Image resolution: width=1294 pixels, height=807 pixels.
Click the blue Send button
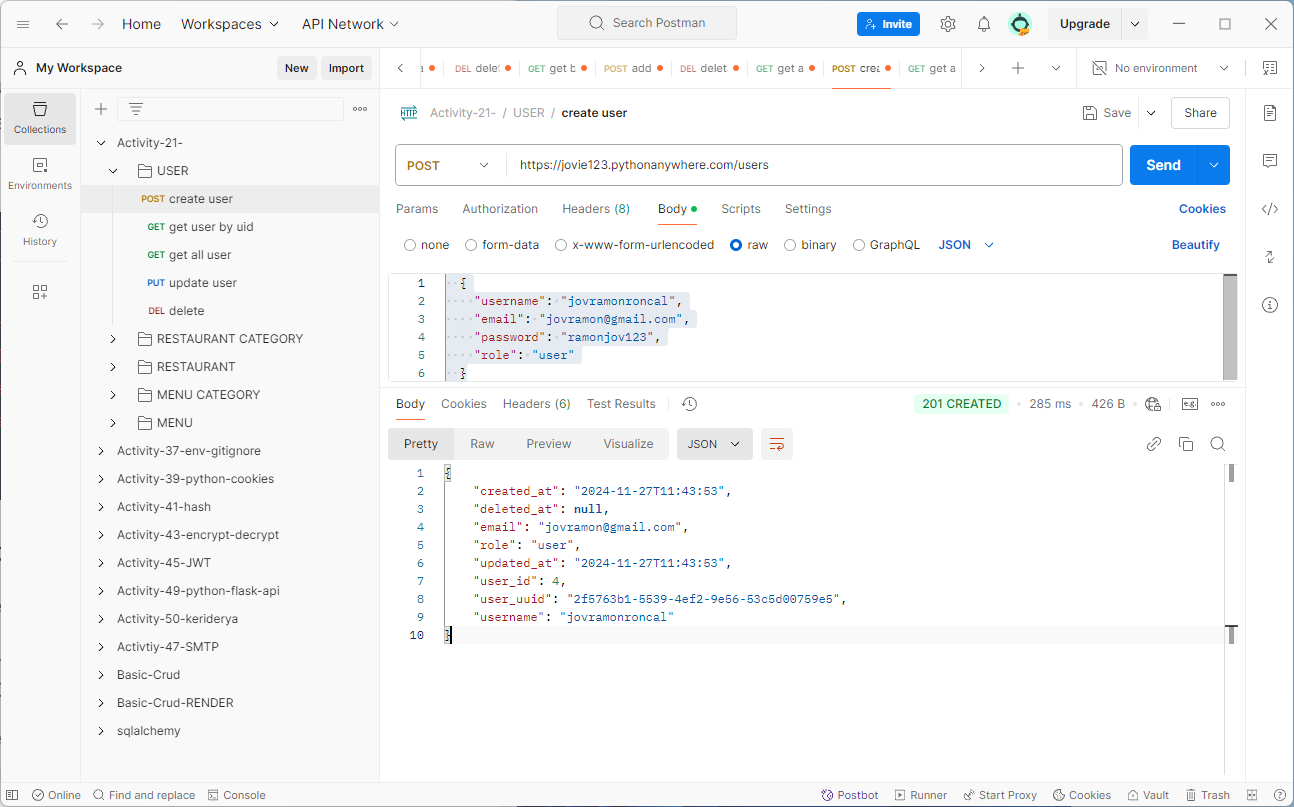[1164, 165]
